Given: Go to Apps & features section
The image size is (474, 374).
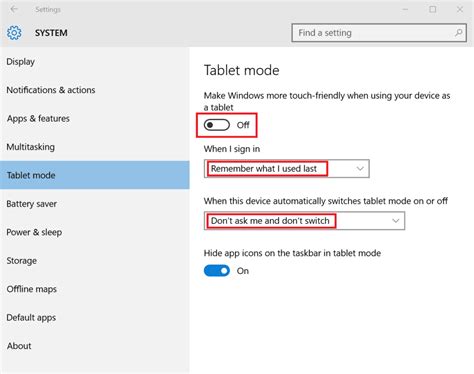Looking at the screenshot, I should pyautogui.click(x=95, y=118).
